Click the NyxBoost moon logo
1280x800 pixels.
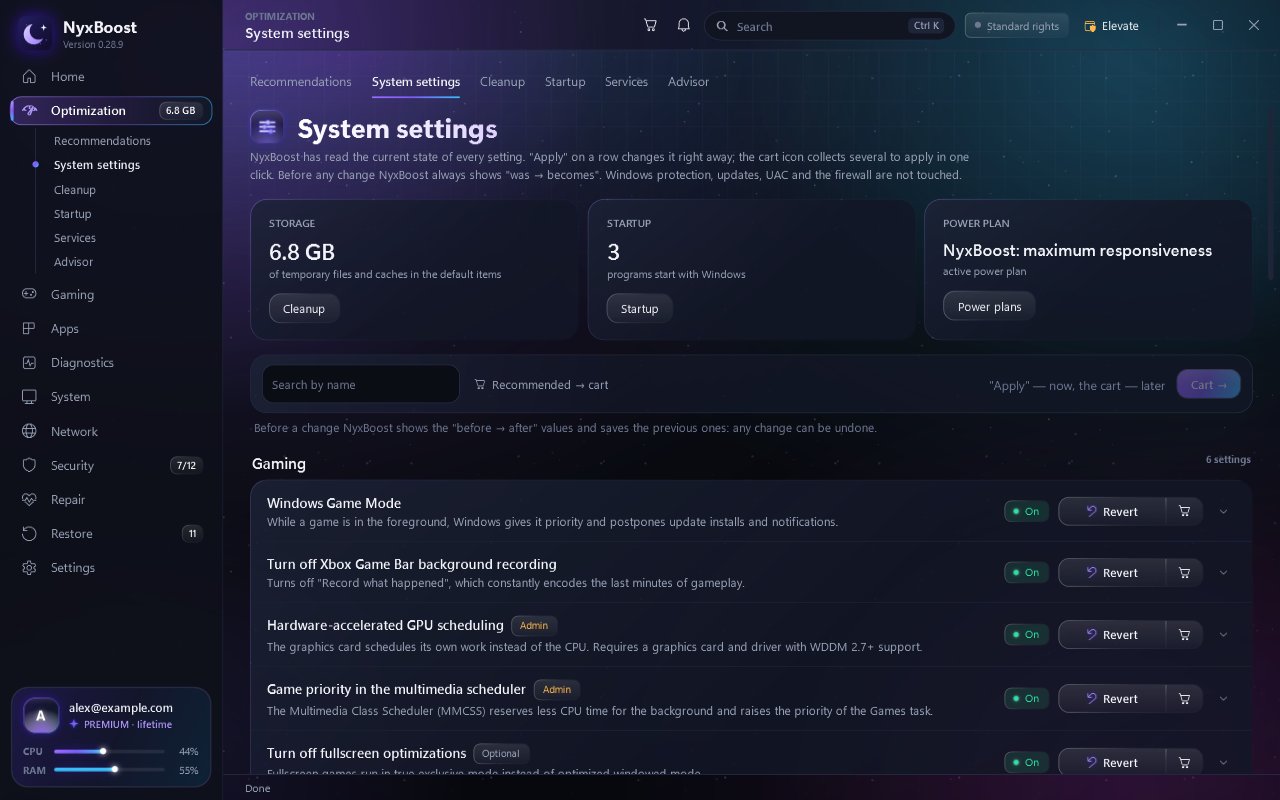(35, 34)
